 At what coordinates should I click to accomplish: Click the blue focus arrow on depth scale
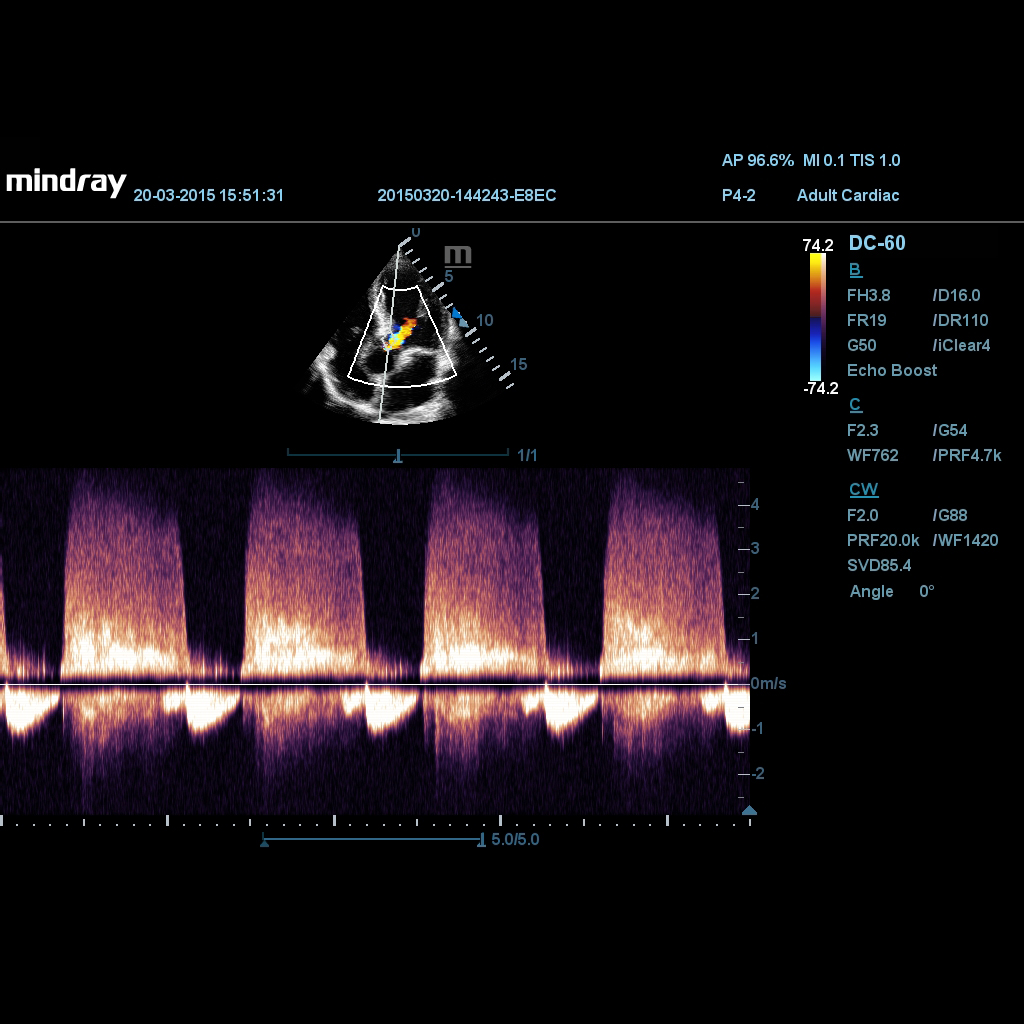(457, 315)
